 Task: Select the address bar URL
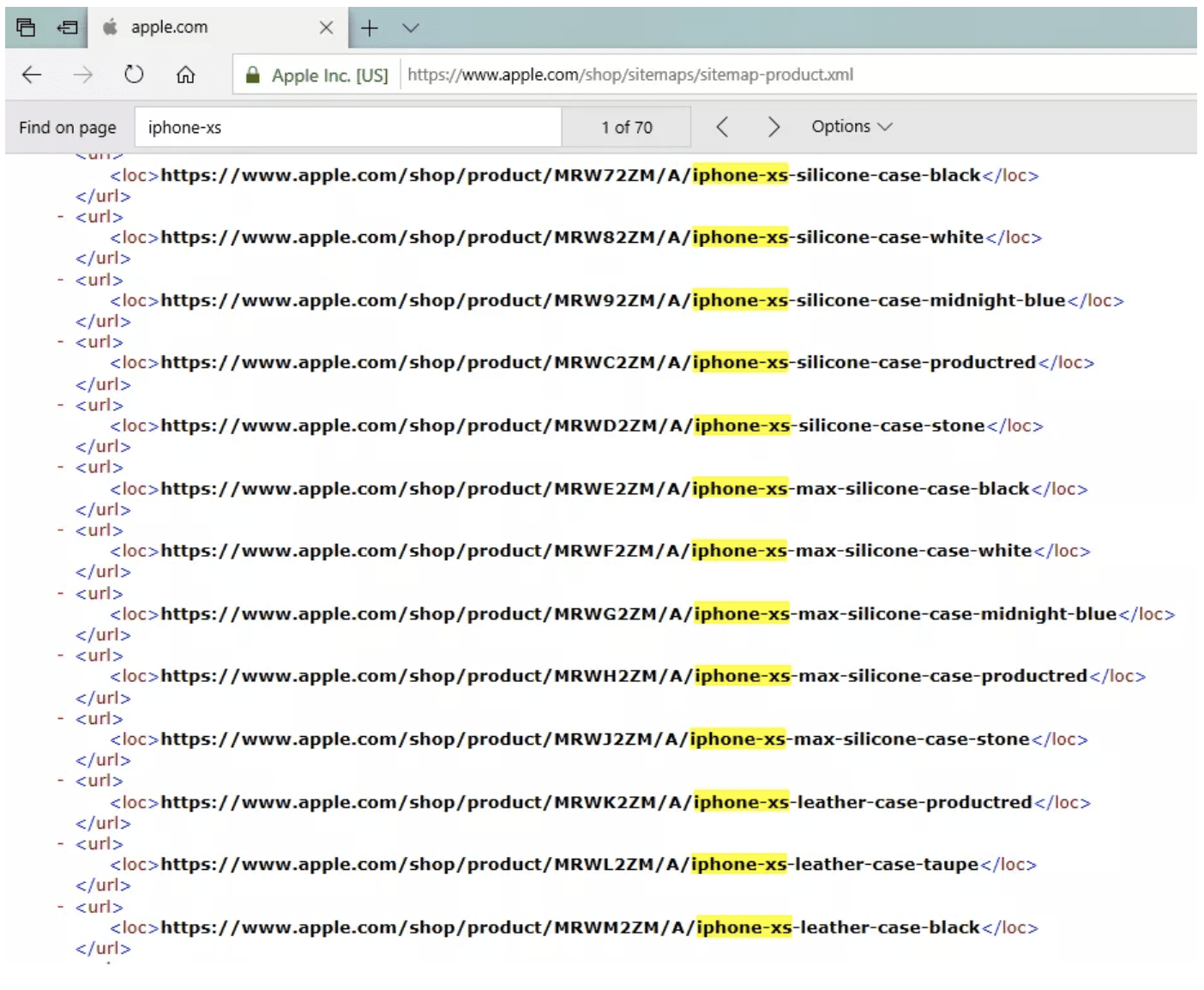click(630, 75)
